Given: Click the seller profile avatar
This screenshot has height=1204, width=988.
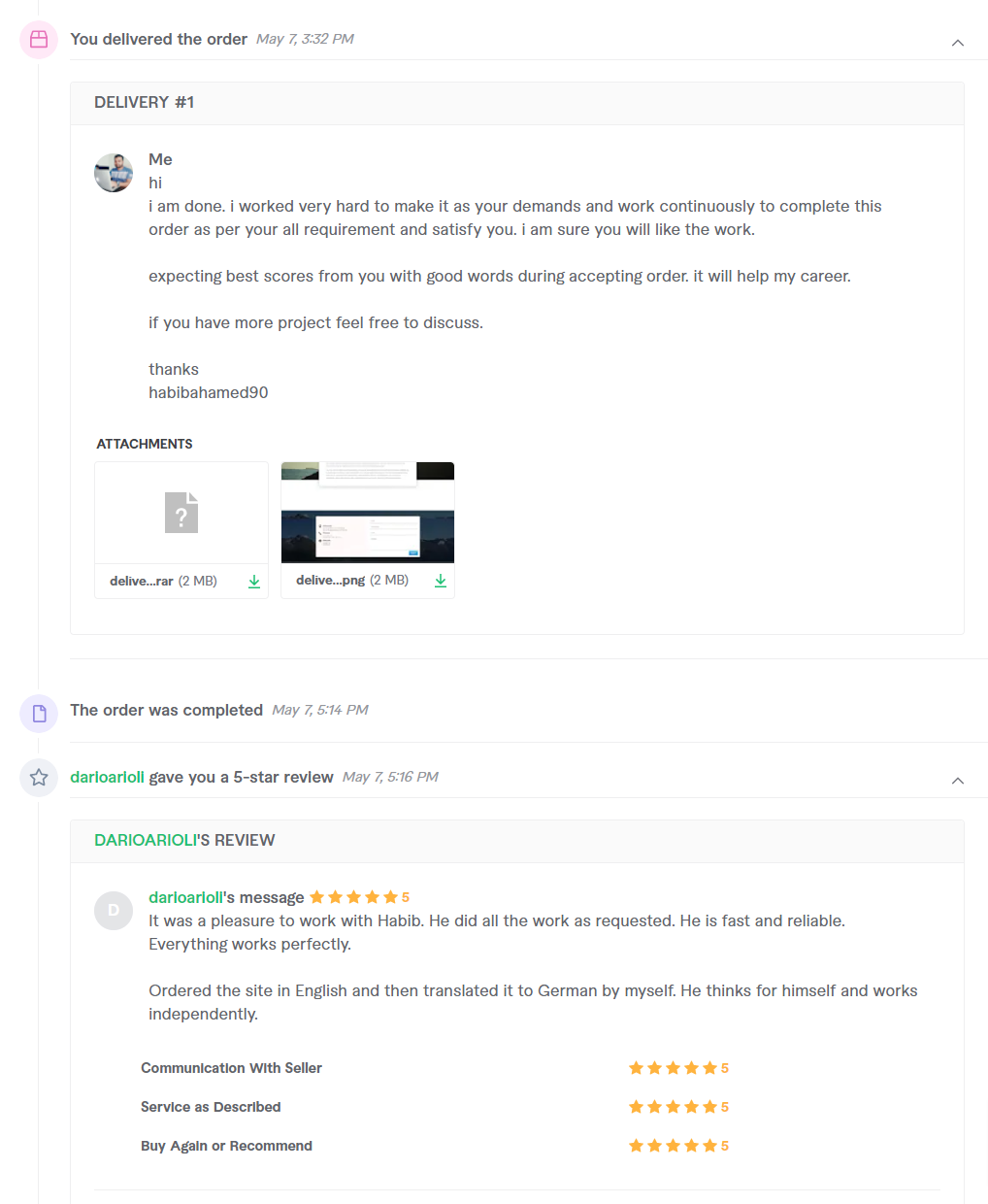Looking at the screenshot, I should coord(114,173).
